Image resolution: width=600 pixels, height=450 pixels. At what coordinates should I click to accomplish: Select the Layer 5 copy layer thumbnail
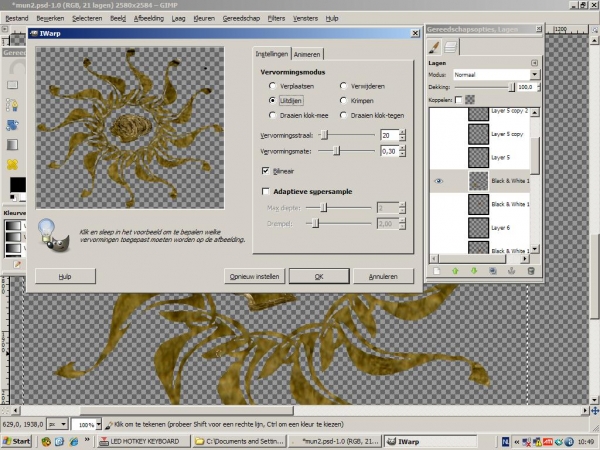pyautogui.click(x=478, y=134)
